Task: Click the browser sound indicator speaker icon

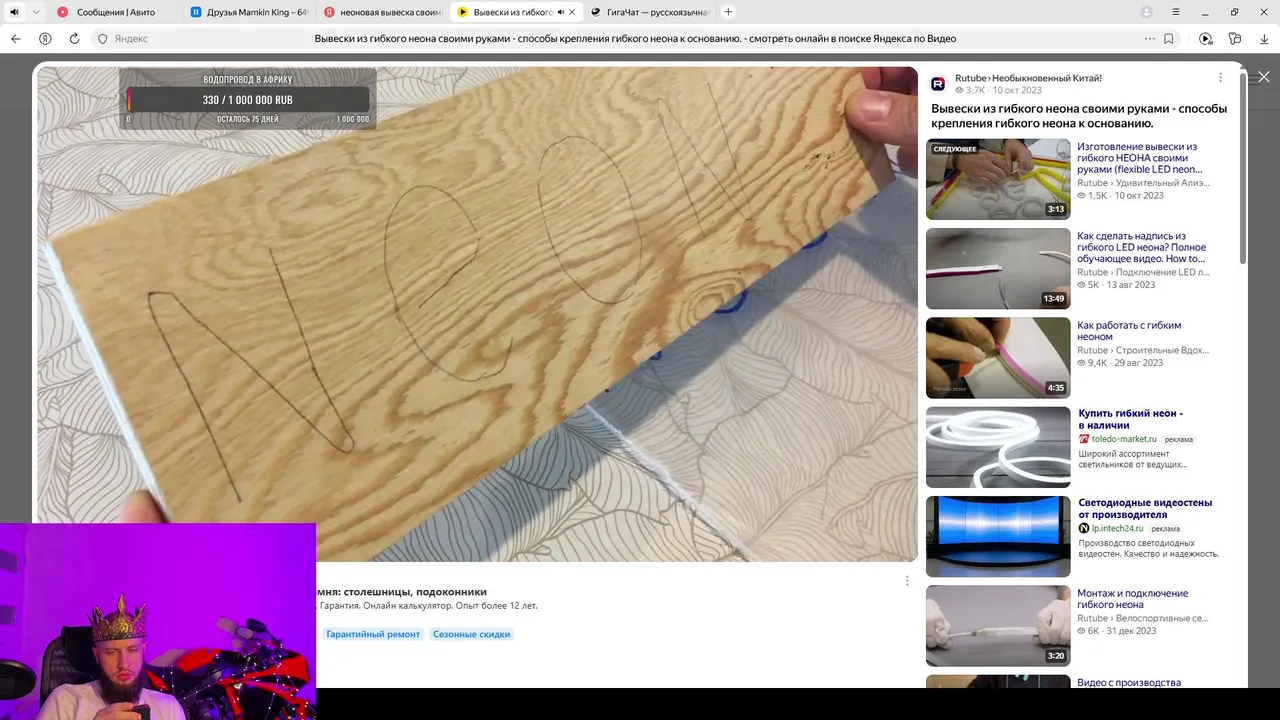Action: (x=14, y=12)
